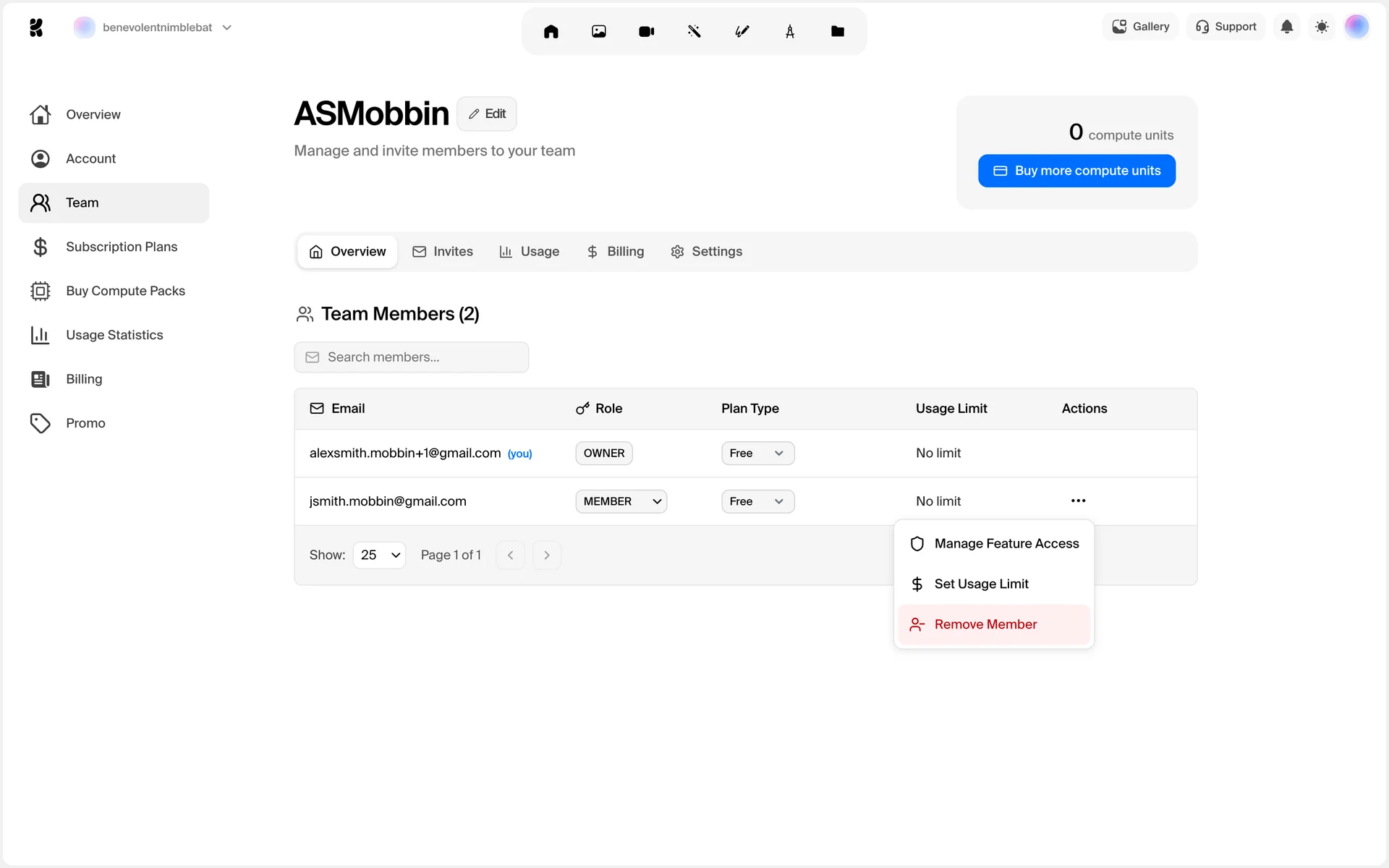Open the three-dots actions menu for jsmith
Viewport: 1389px width, 868px height.
click(1078, 501)
